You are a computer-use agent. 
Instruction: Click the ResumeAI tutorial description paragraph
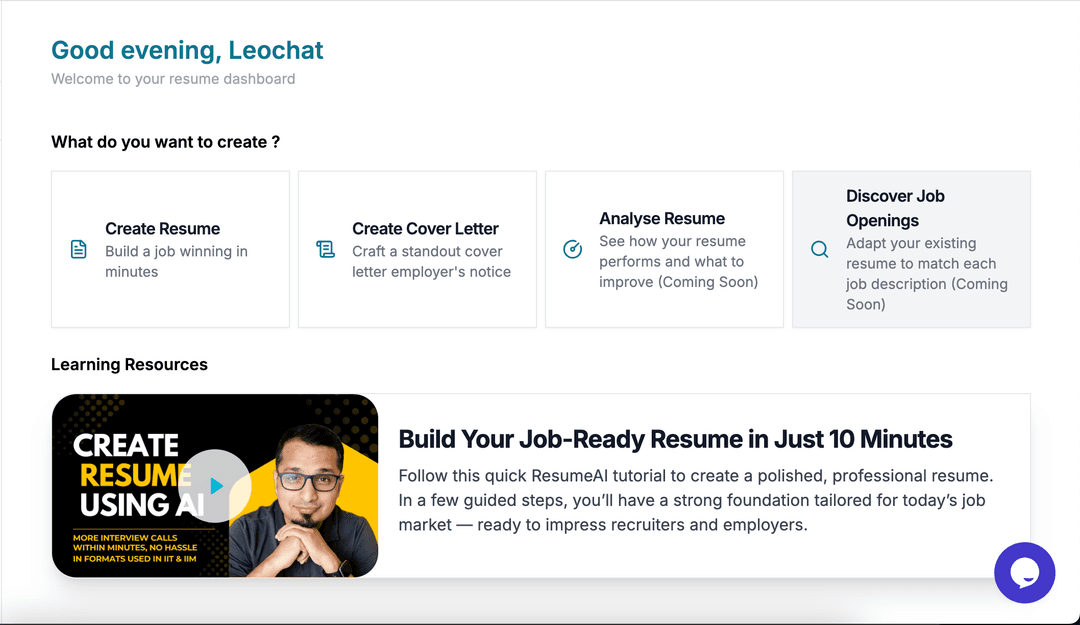tap(695, 500)
